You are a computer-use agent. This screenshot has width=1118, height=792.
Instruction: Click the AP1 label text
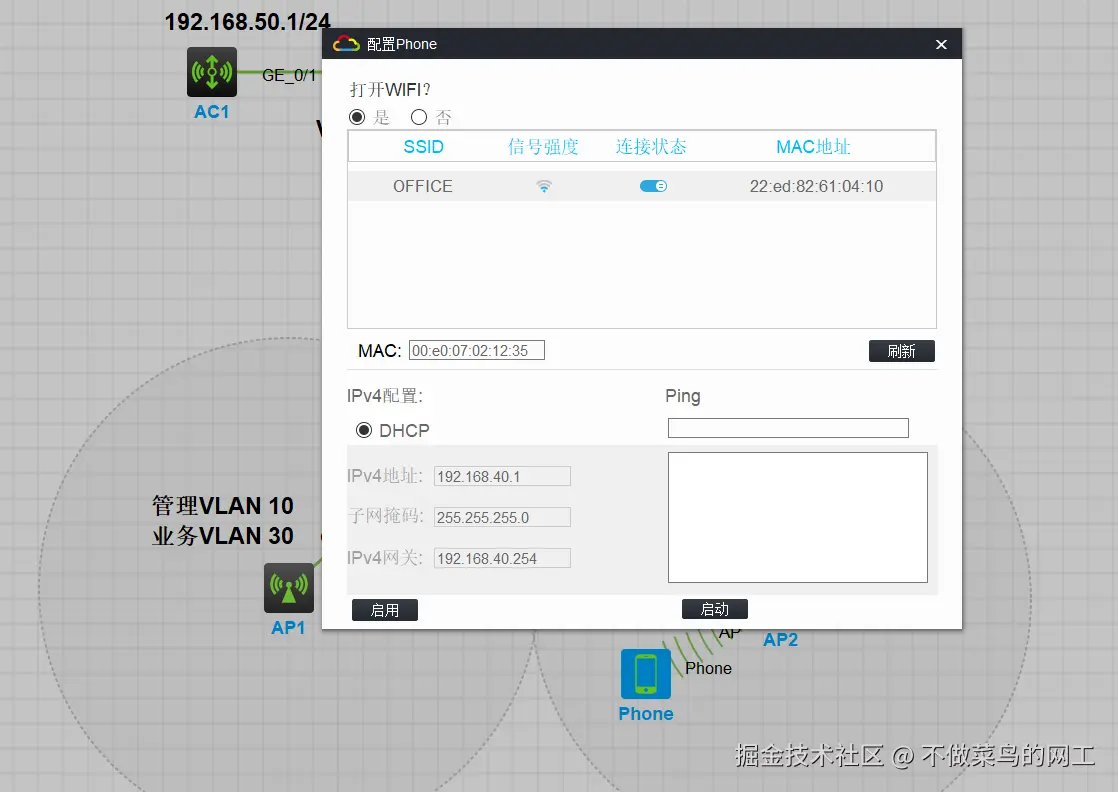click(x=288, y=628)
